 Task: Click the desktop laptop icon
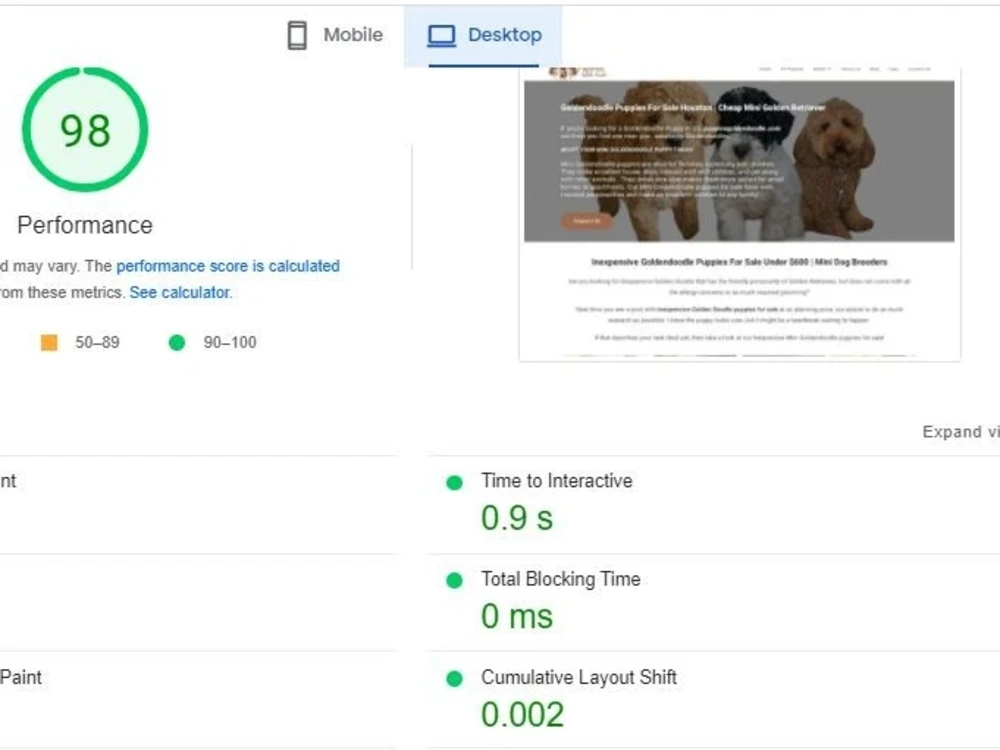coord(441,35)
